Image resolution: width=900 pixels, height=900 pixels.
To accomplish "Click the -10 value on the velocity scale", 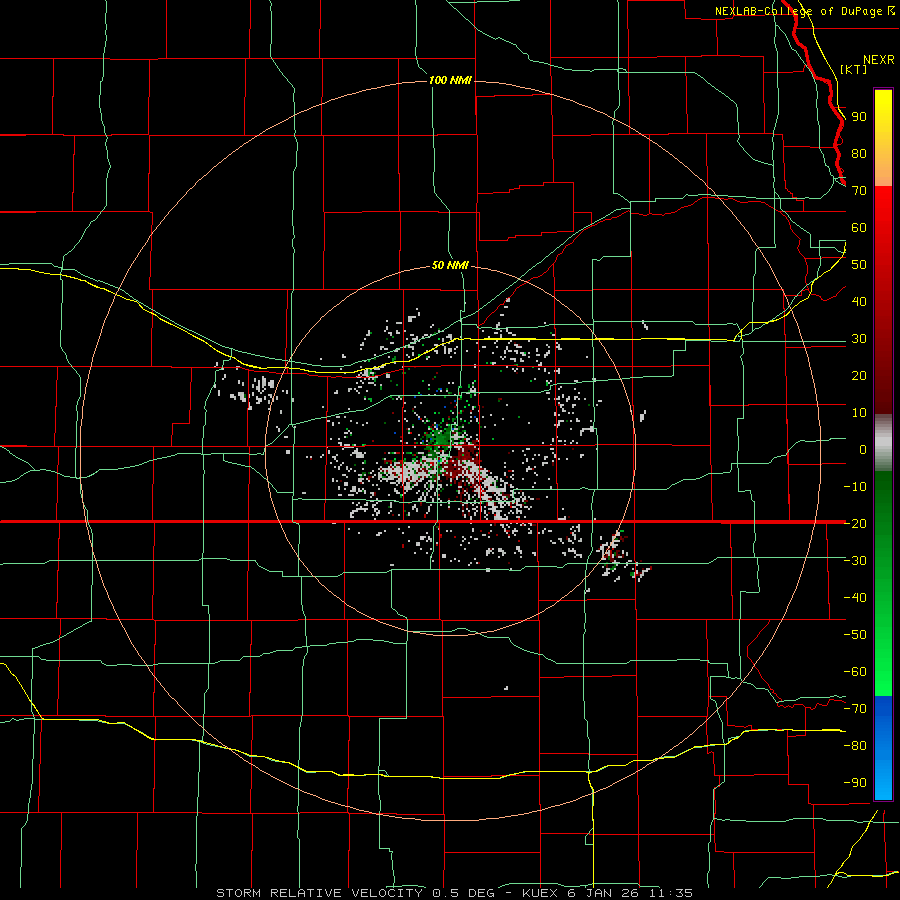I will coord(855,487).
